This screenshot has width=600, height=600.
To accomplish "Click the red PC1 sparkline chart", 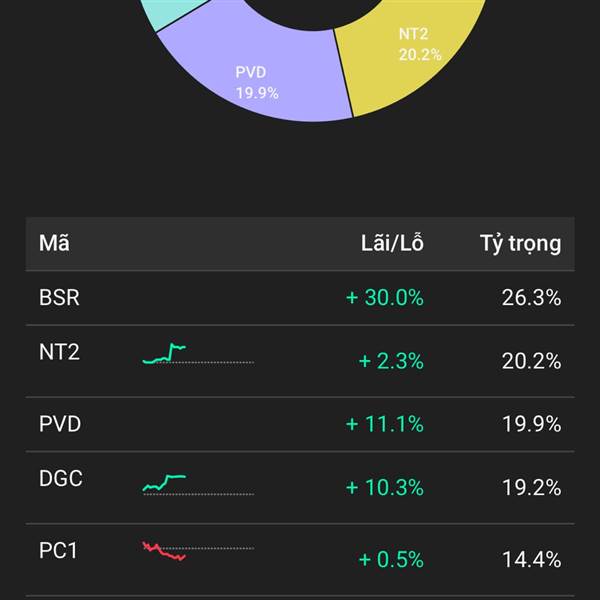I will coord(164,551).
